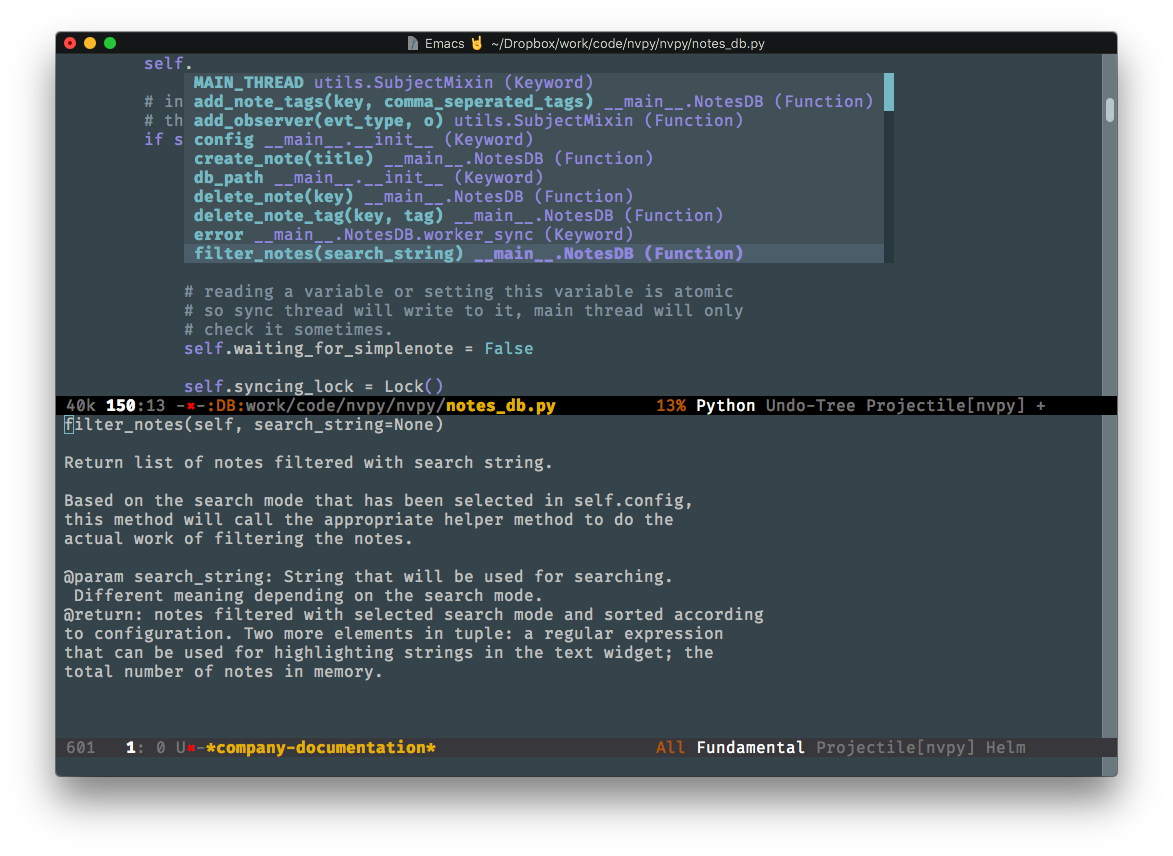1173x856 pixels.
Task: Click Python major mode indicator
Action: click(x=725, y=406)
